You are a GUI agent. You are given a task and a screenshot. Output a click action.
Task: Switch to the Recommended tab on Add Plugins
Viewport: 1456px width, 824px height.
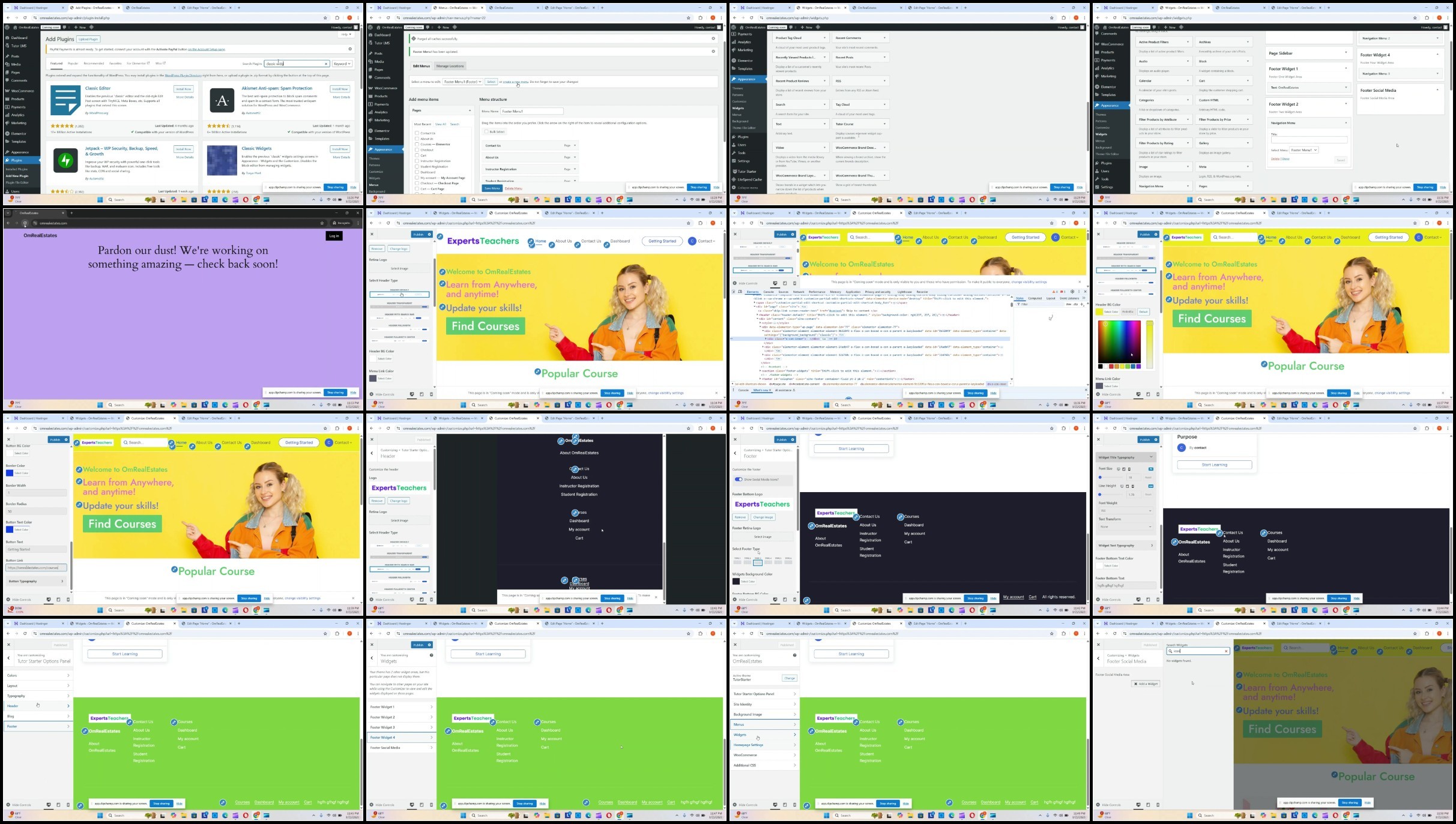(94, 64)
